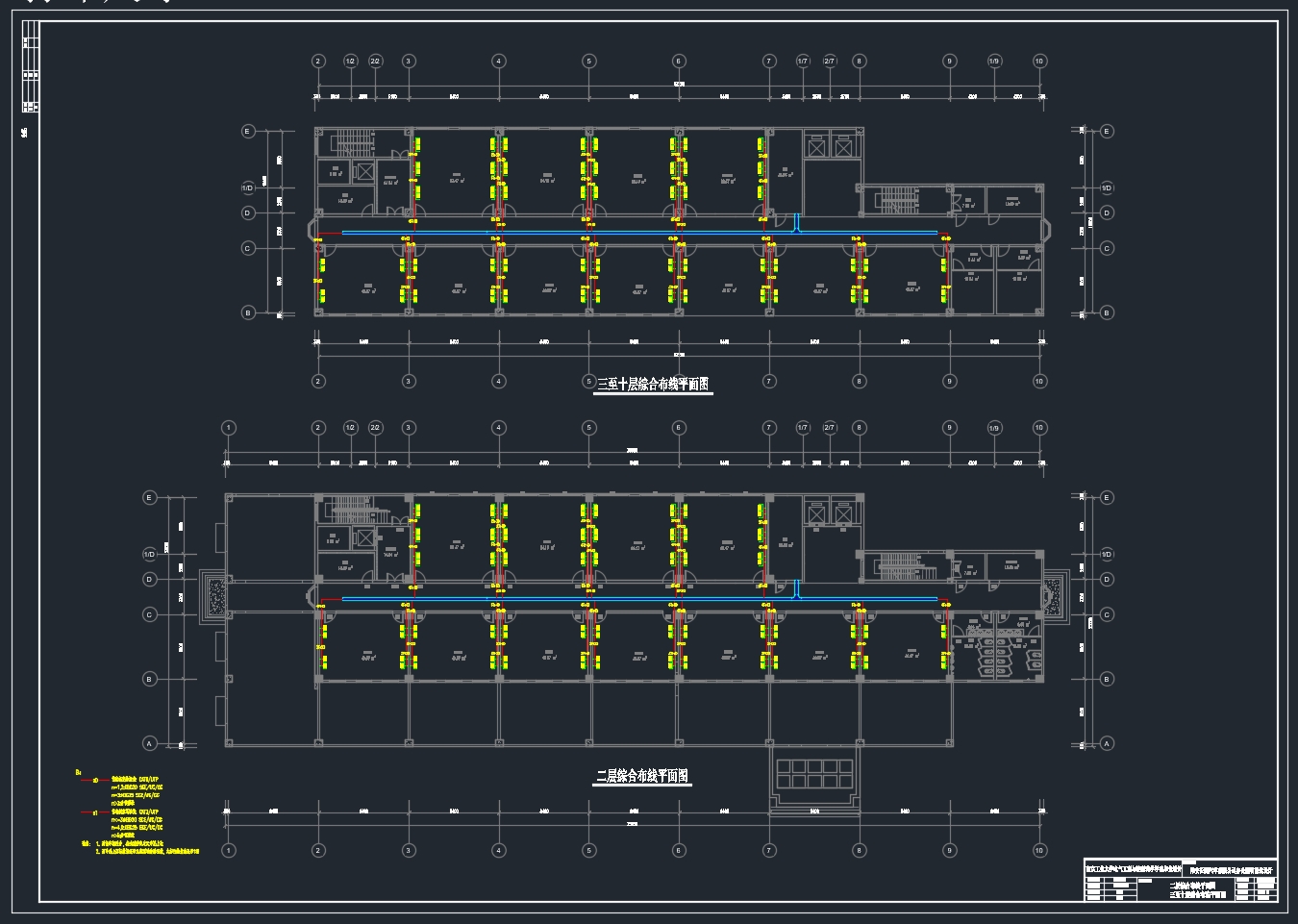Click axis bubble 1 above the lower plan
This screenshot has width=1298, height=924.
[228, 428]
